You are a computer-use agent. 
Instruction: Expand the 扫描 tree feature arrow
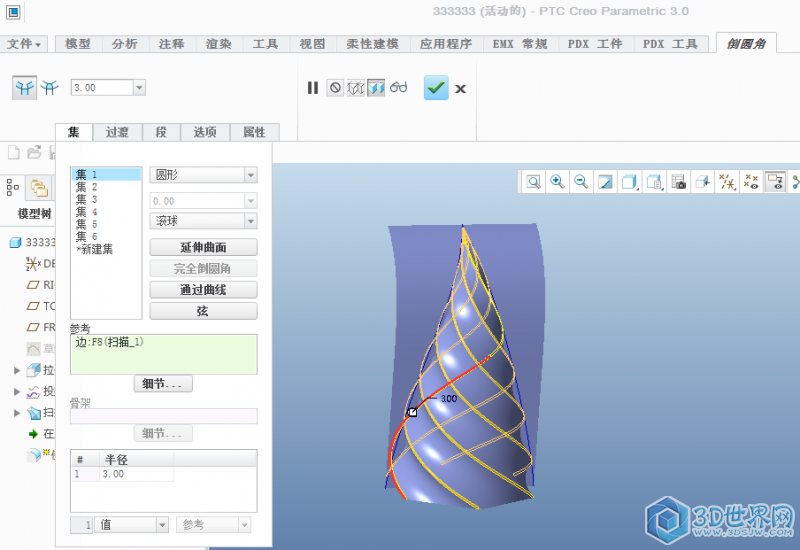click(17, 413)
